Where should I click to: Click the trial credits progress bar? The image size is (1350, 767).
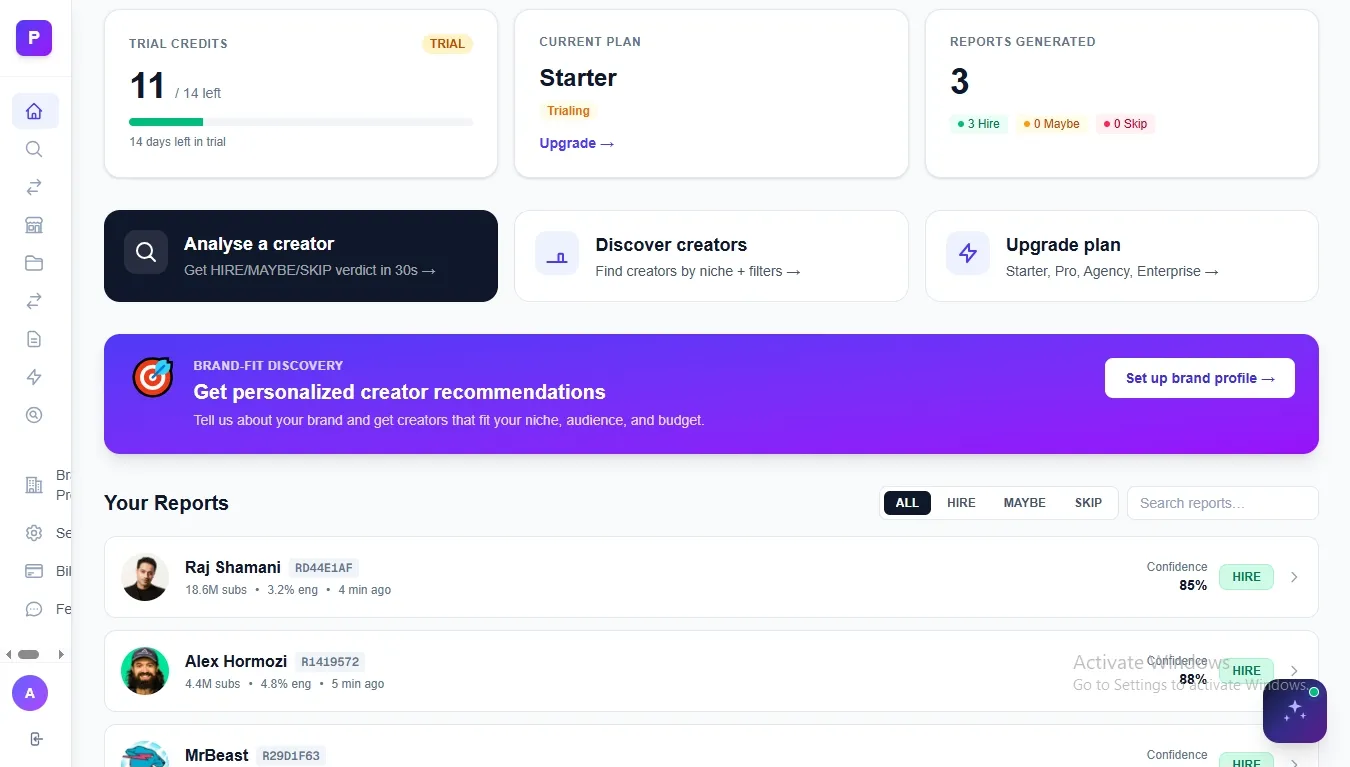point(301,122)
